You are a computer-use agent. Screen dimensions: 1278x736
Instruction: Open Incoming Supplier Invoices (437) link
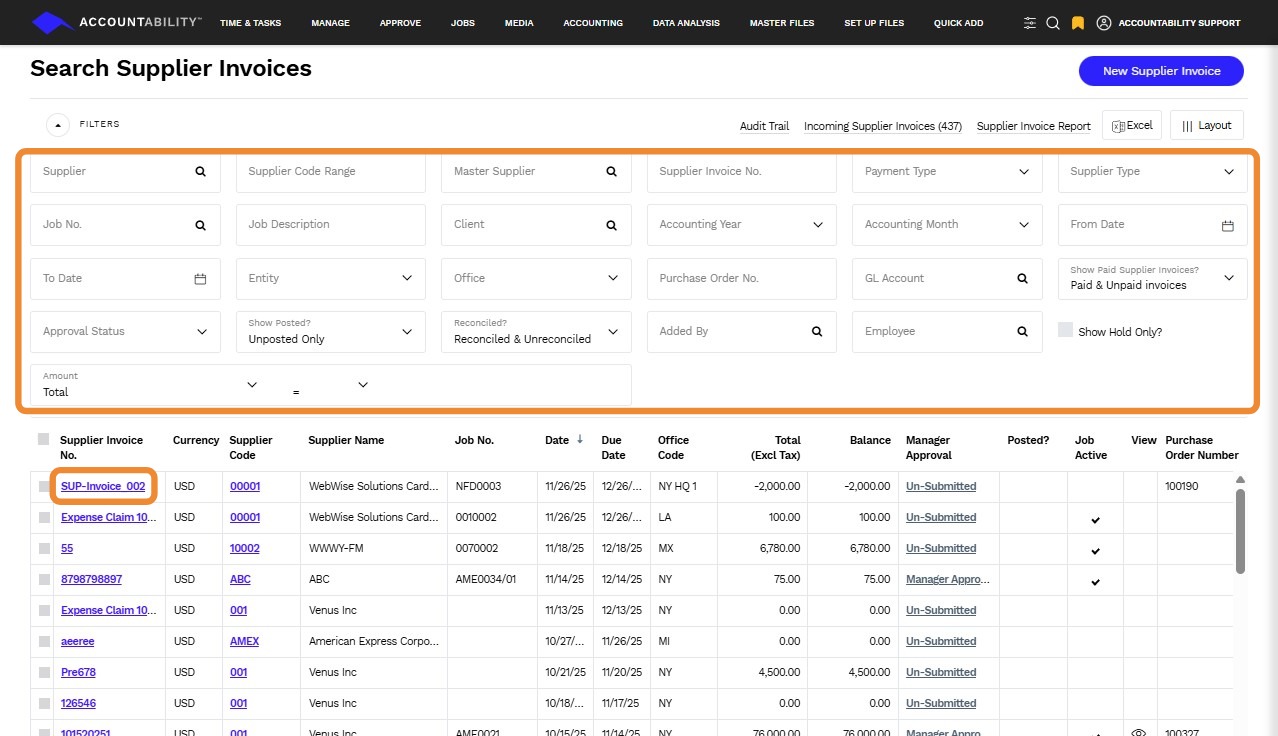point(883,126)
